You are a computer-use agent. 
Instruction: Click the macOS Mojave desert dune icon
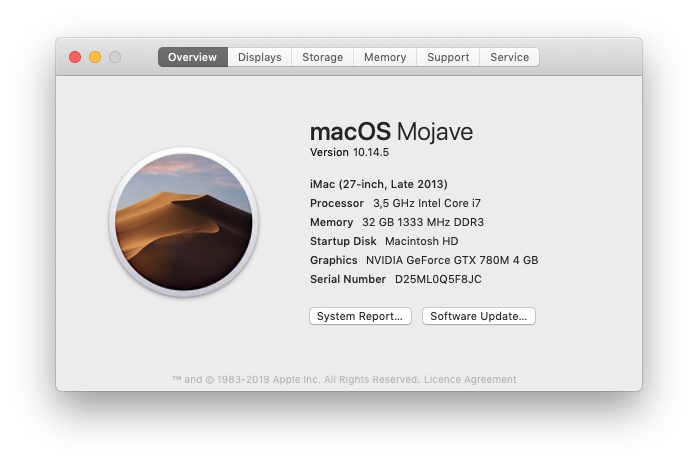click(183, 222)
